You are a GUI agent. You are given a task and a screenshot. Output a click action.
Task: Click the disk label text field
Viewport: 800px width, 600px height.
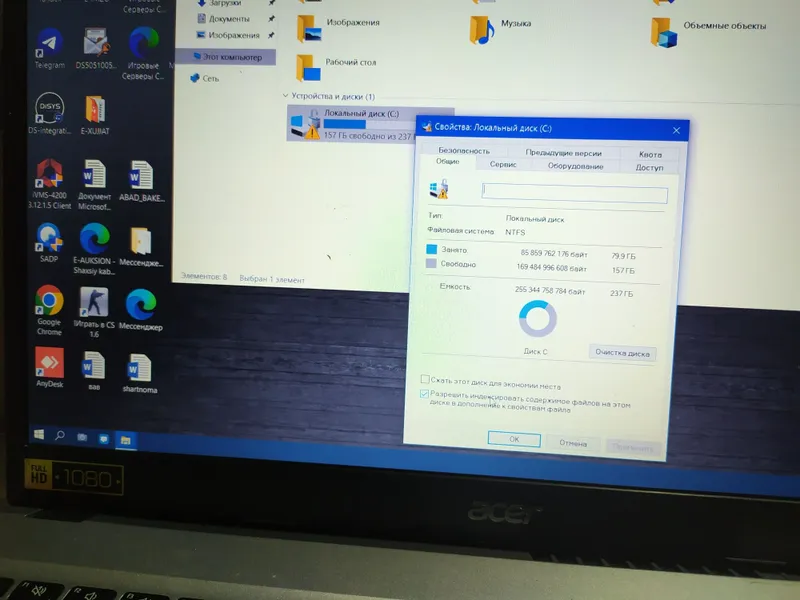tap(574, 193)
